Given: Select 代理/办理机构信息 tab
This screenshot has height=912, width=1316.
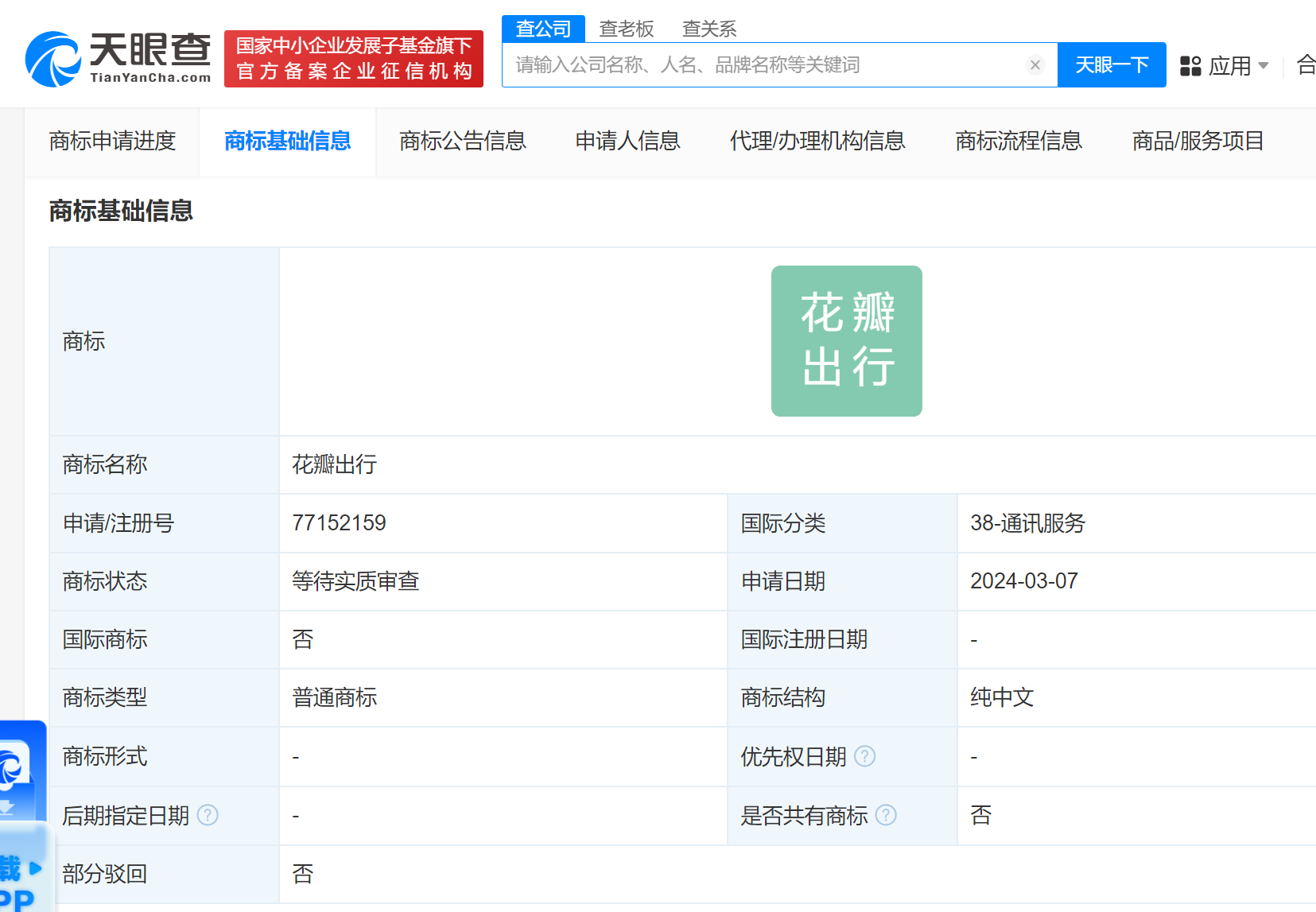Looking at the screenshot, I should [x=817, y=142].
